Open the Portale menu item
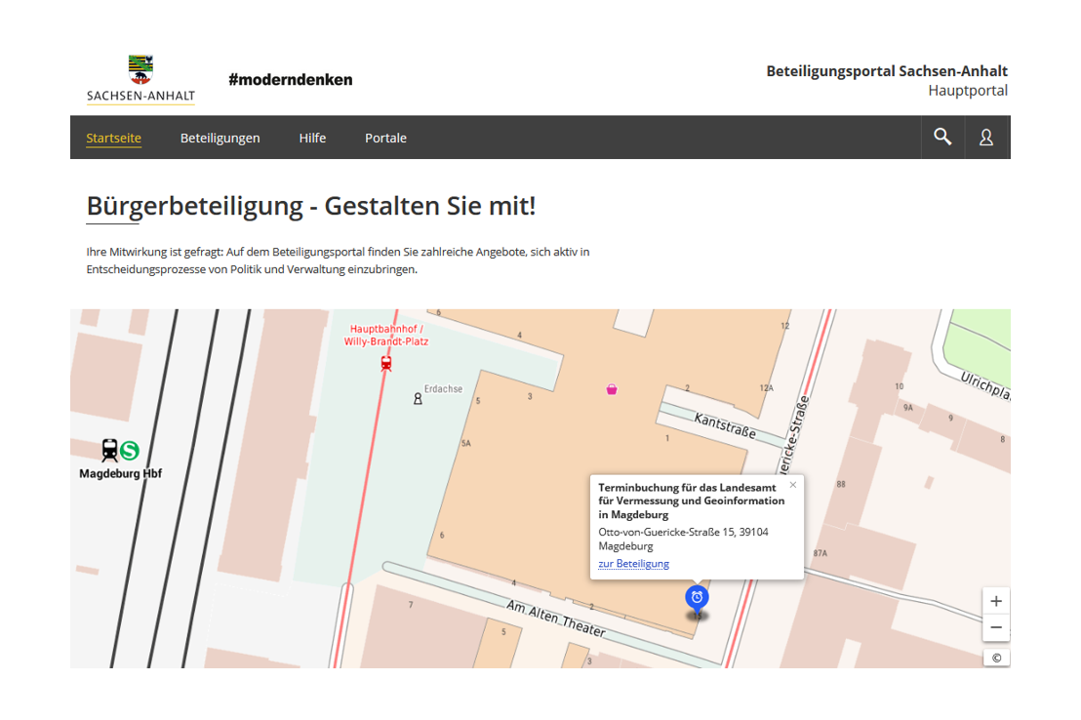The height and width of the screenshot is (720, 1081). click(x=385, y=138)
